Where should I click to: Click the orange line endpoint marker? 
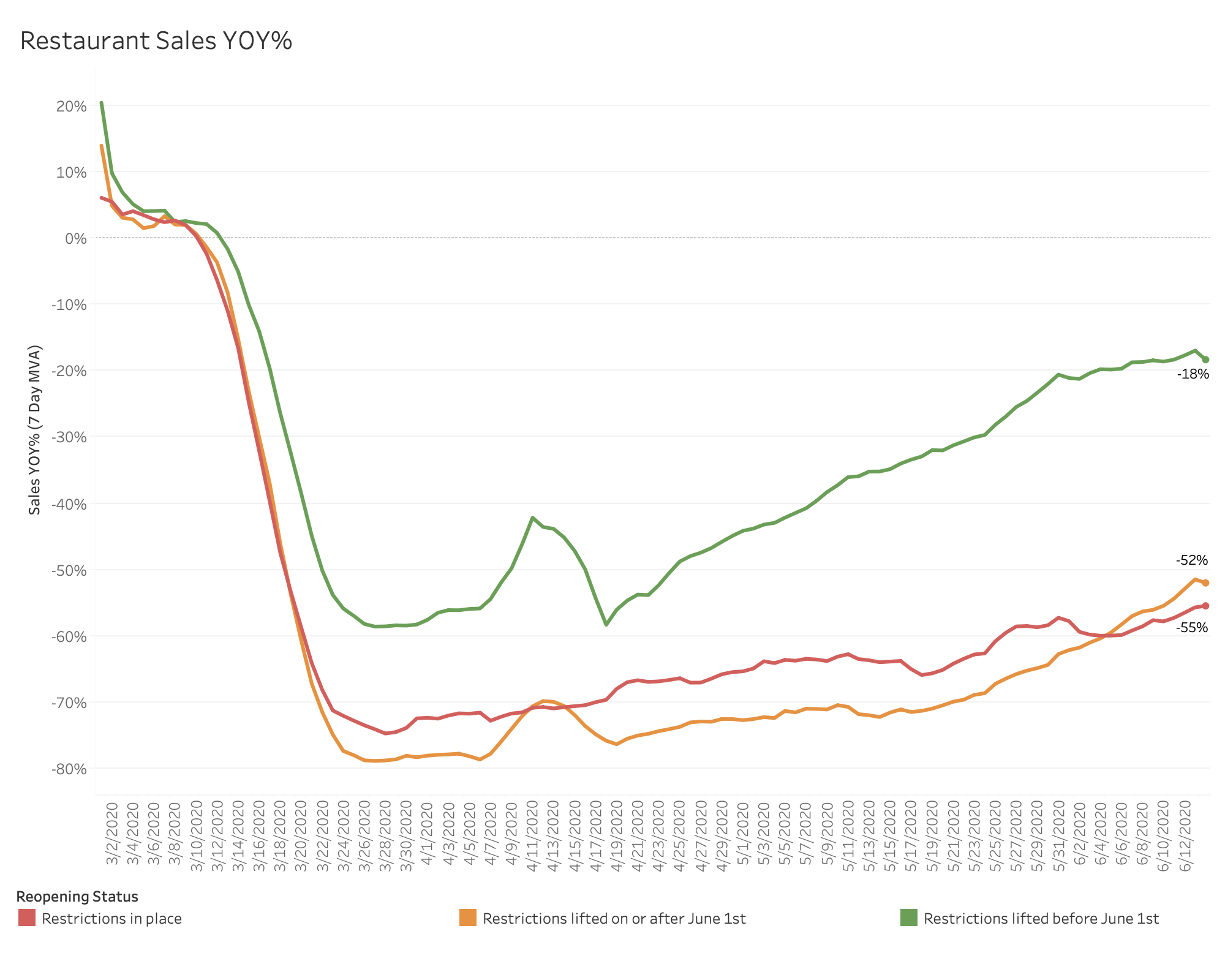(x=1205, y=583)
